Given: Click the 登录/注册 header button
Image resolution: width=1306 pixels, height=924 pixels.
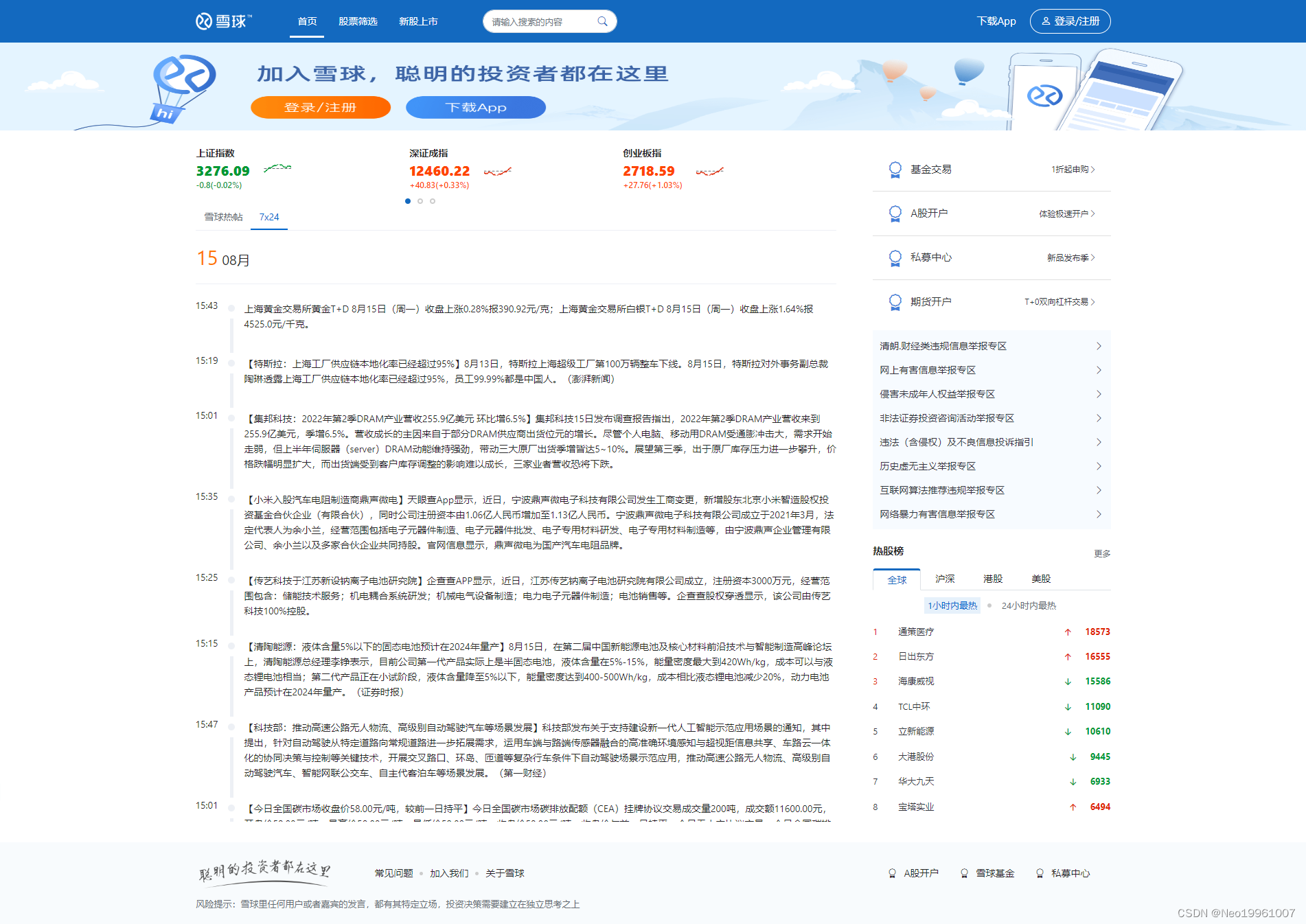Looking at the screenshot, I should click(1070, 21).
